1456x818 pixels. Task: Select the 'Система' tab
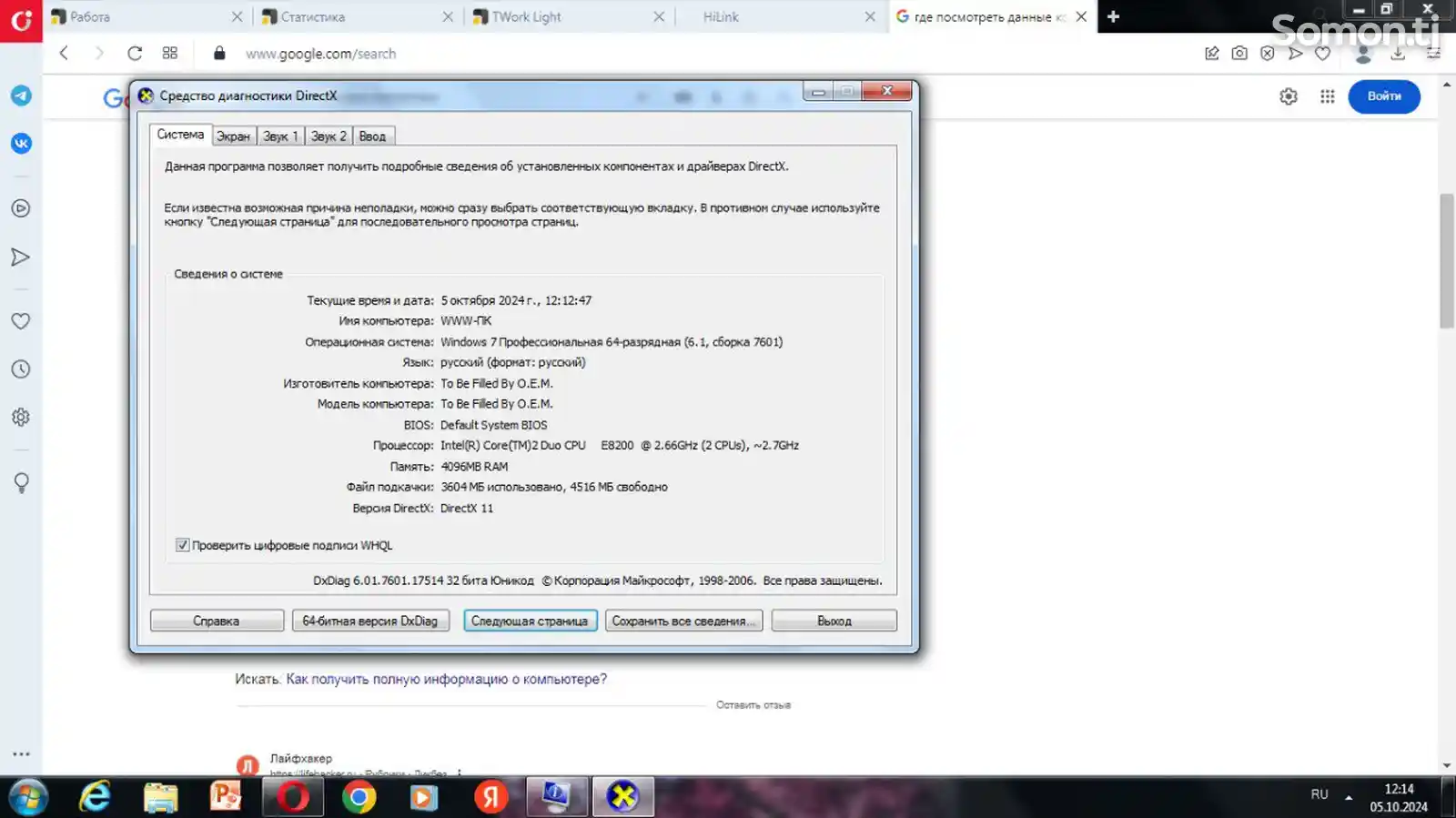pos(180,135)
